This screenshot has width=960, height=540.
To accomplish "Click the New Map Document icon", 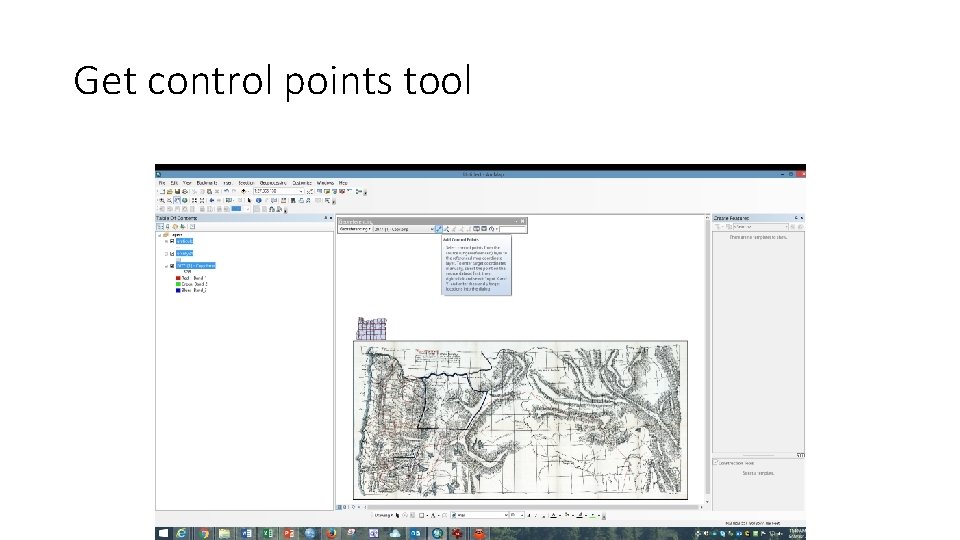I will pyautogui.click(x=162, y=192).
